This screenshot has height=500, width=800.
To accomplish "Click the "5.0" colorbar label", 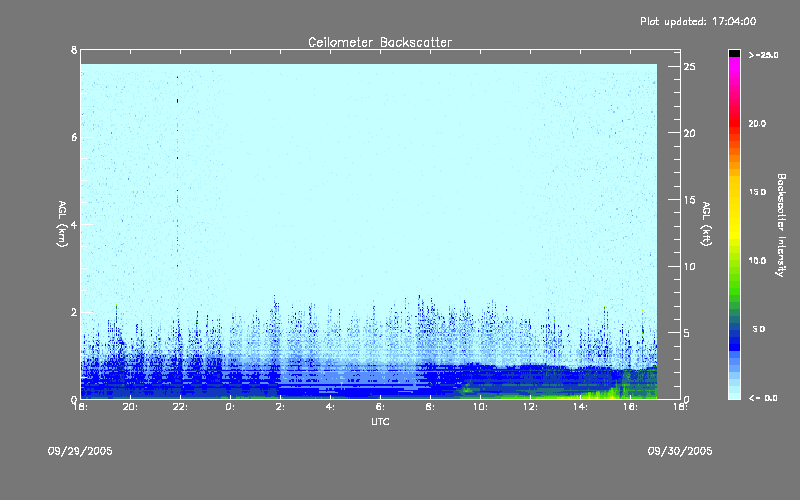I will point(759,329).
